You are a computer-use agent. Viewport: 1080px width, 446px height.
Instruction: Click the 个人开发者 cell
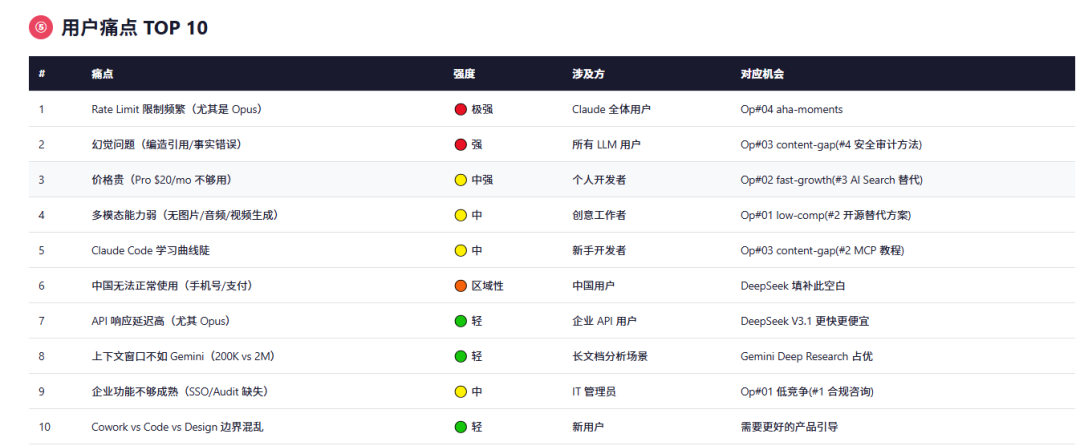pos(599,180)
